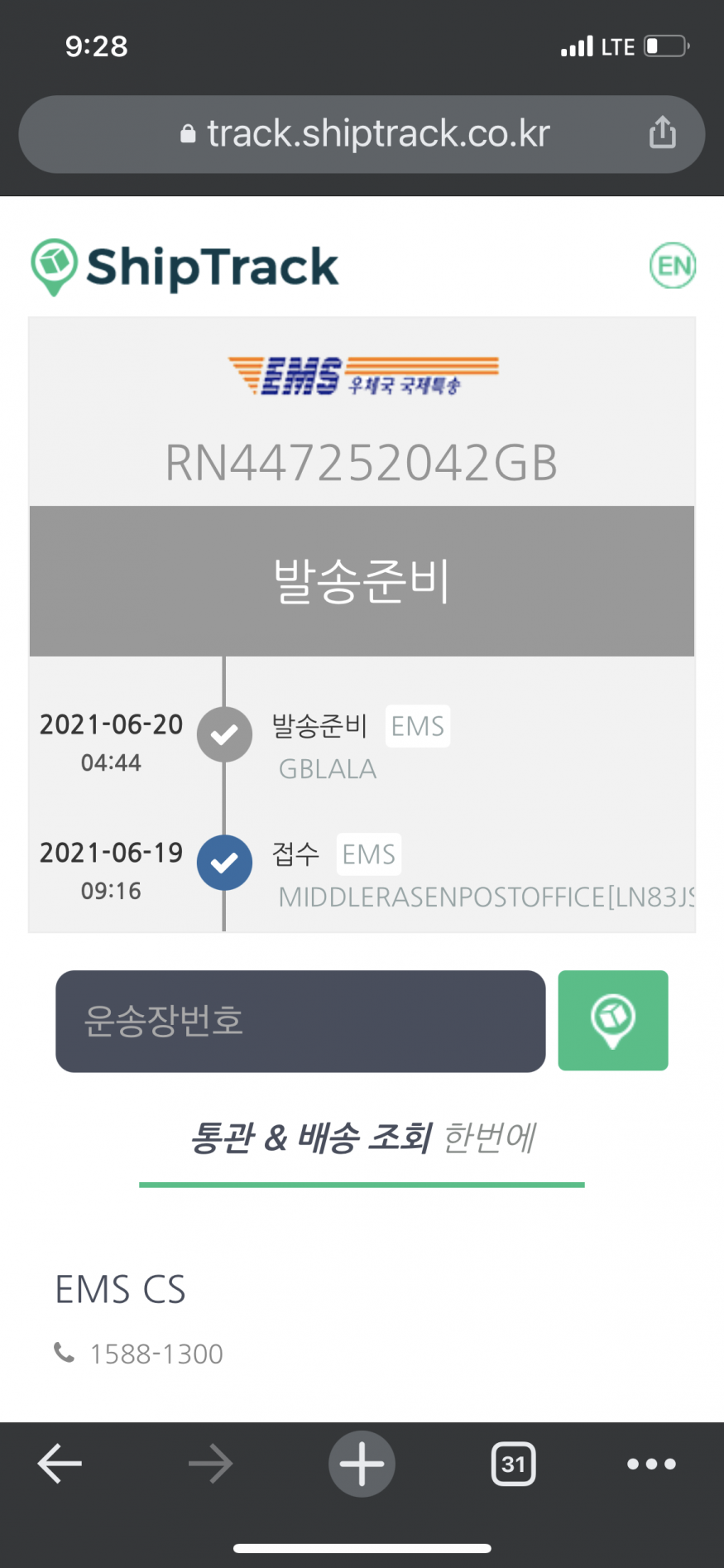Click the EMS tag beside 발송준비
This screenshot has width=724, height=1568.
(x=417, y=726)
